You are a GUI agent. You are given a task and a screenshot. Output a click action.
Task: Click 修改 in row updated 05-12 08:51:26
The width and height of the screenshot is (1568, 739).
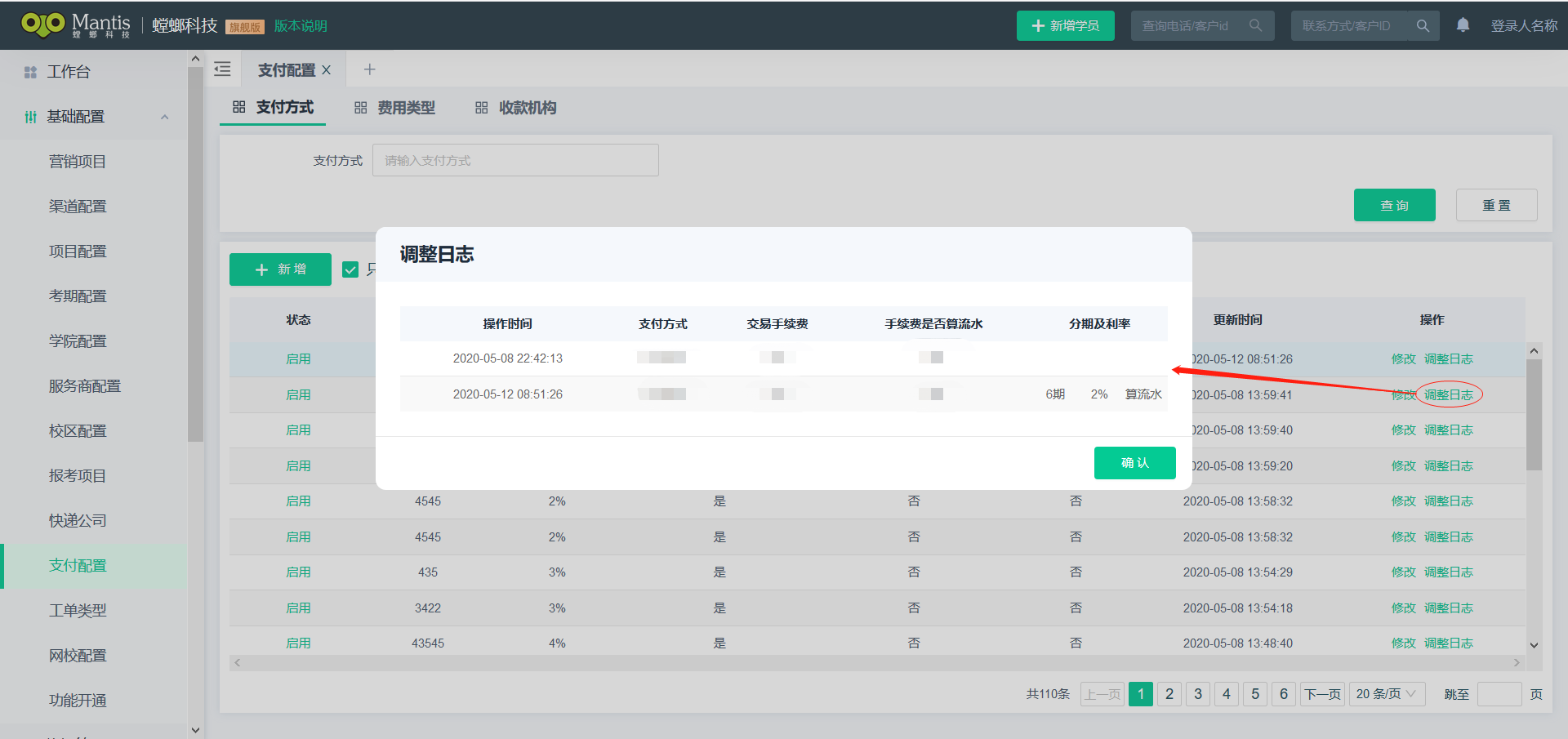click(x=1403, y=359)
